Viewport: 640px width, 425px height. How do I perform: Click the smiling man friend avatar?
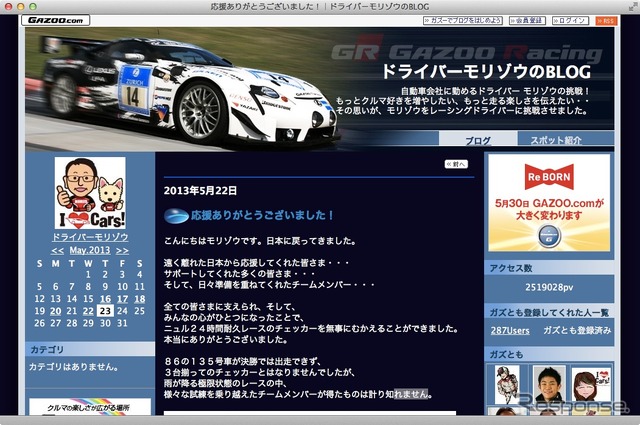549,385
